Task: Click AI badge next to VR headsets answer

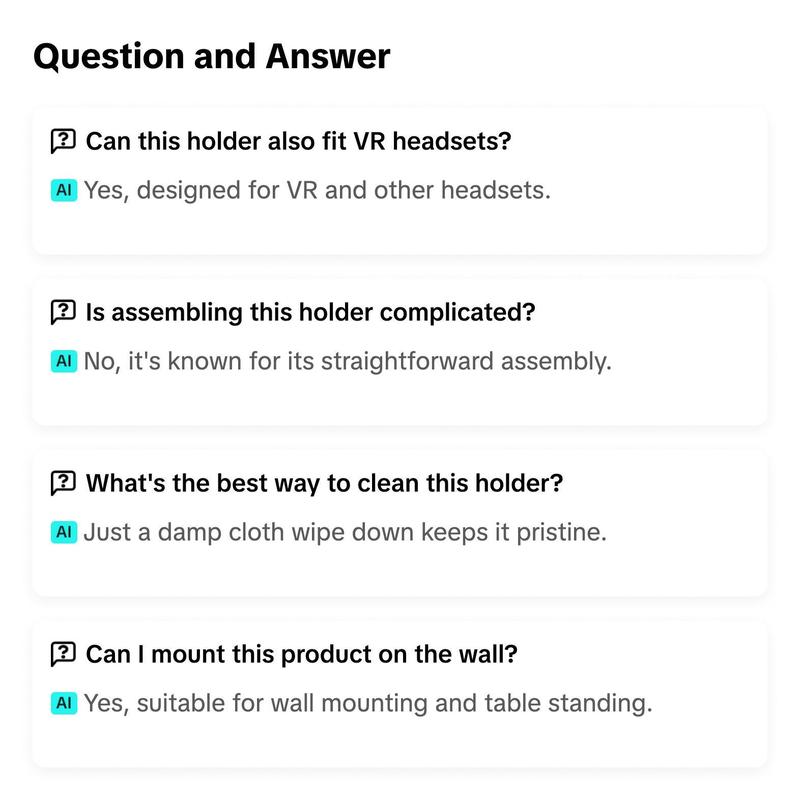Action: 64,190
